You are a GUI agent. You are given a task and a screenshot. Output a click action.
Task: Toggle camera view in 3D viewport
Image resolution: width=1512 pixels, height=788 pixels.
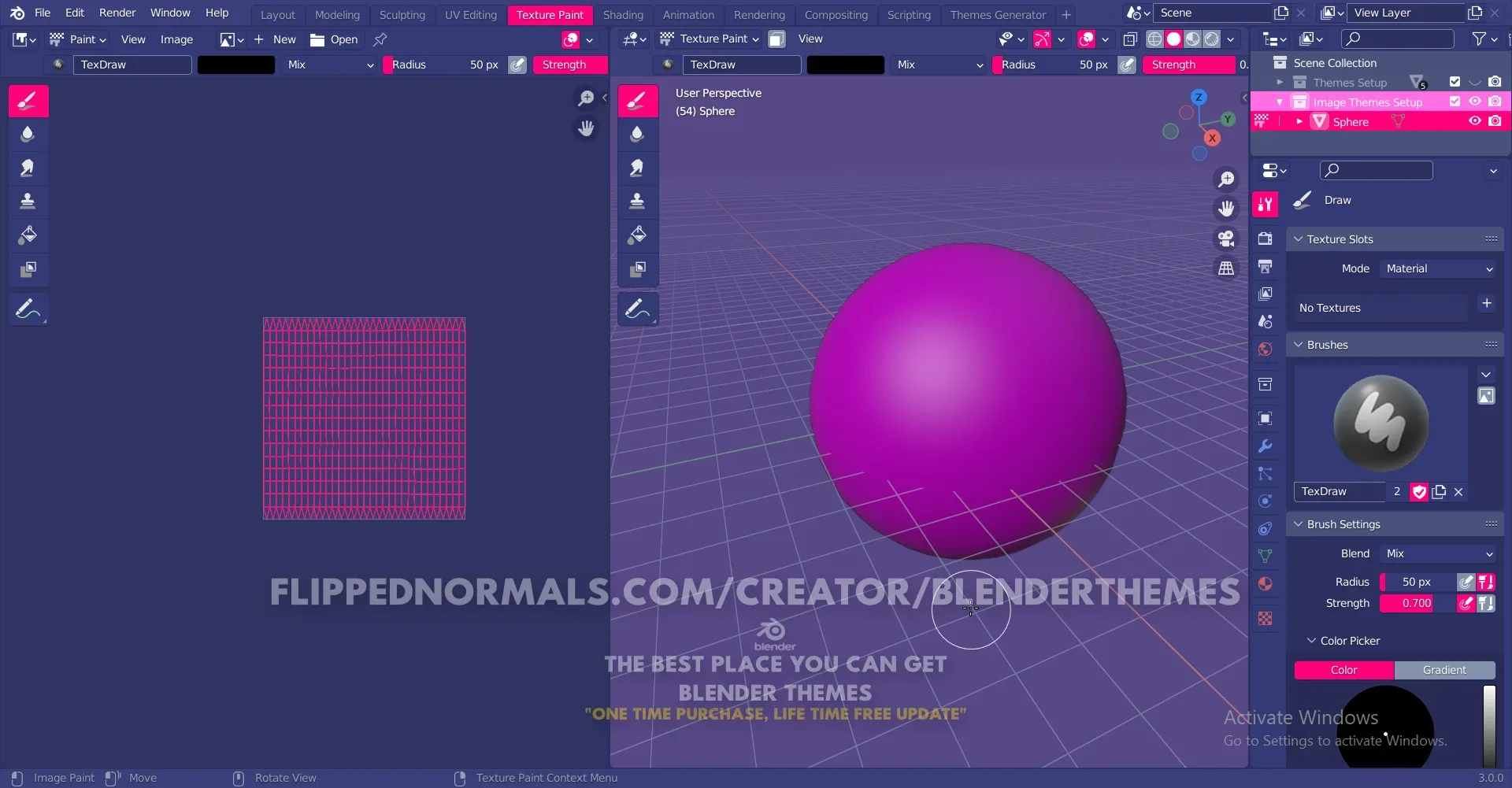tap(1226, 239)
